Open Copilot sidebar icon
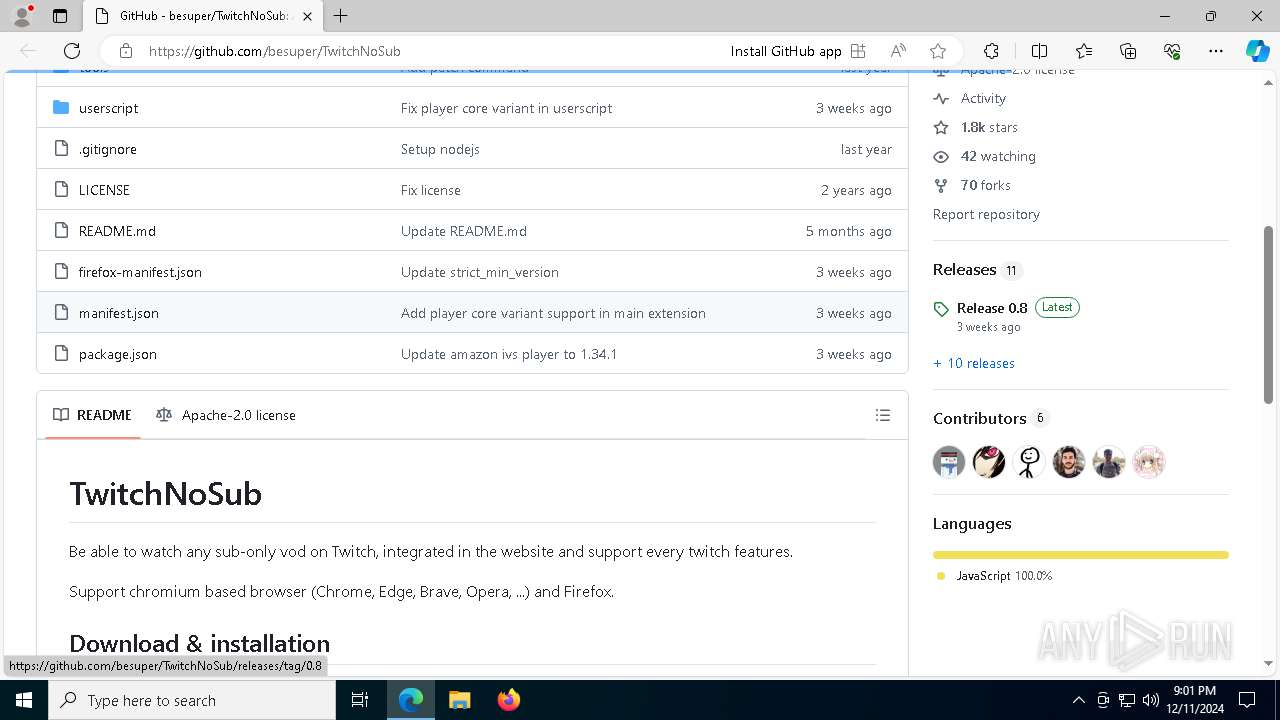Screen dimensions: 1280x720 [x=1257, y=51]
